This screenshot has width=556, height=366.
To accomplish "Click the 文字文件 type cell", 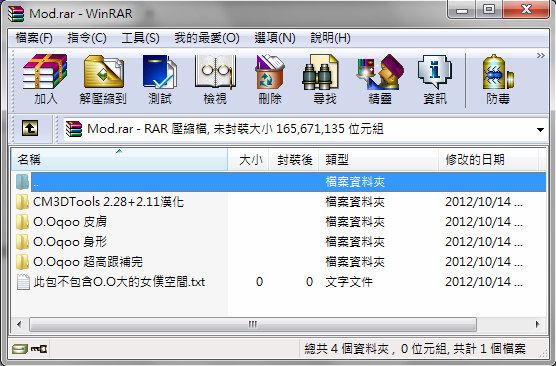I will (349, 282).
